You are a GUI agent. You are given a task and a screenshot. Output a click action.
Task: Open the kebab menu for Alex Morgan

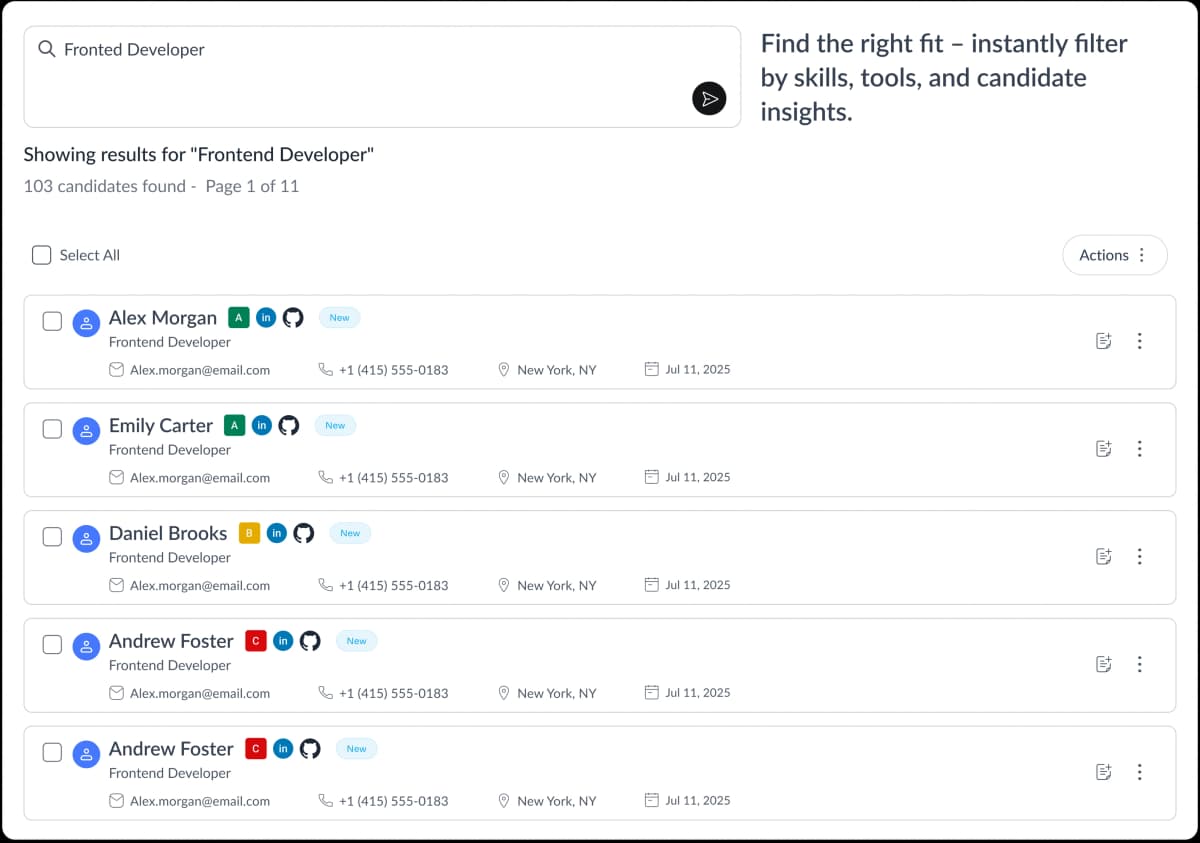point(1139,341)
